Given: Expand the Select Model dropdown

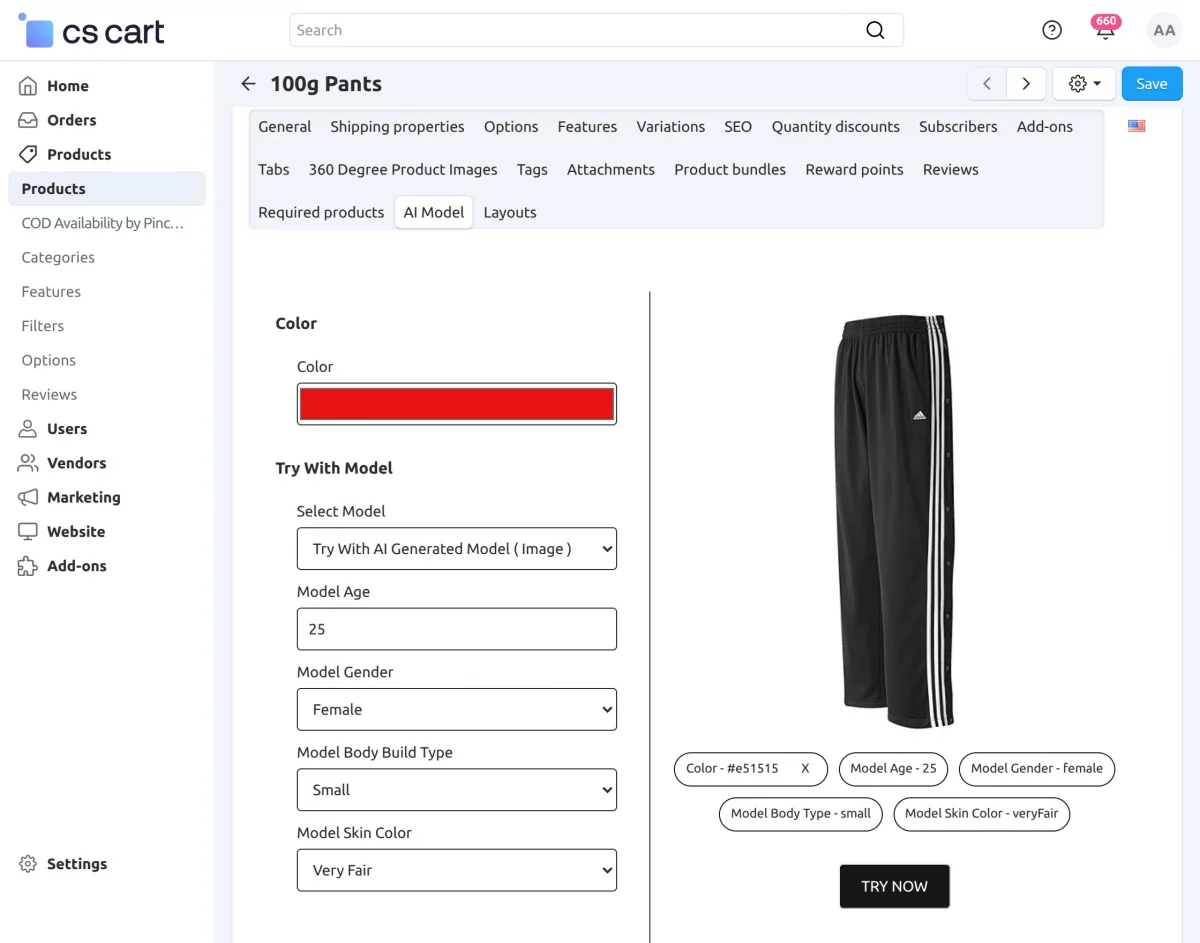Looking at the screenshot, I should (x=456, y=549).
